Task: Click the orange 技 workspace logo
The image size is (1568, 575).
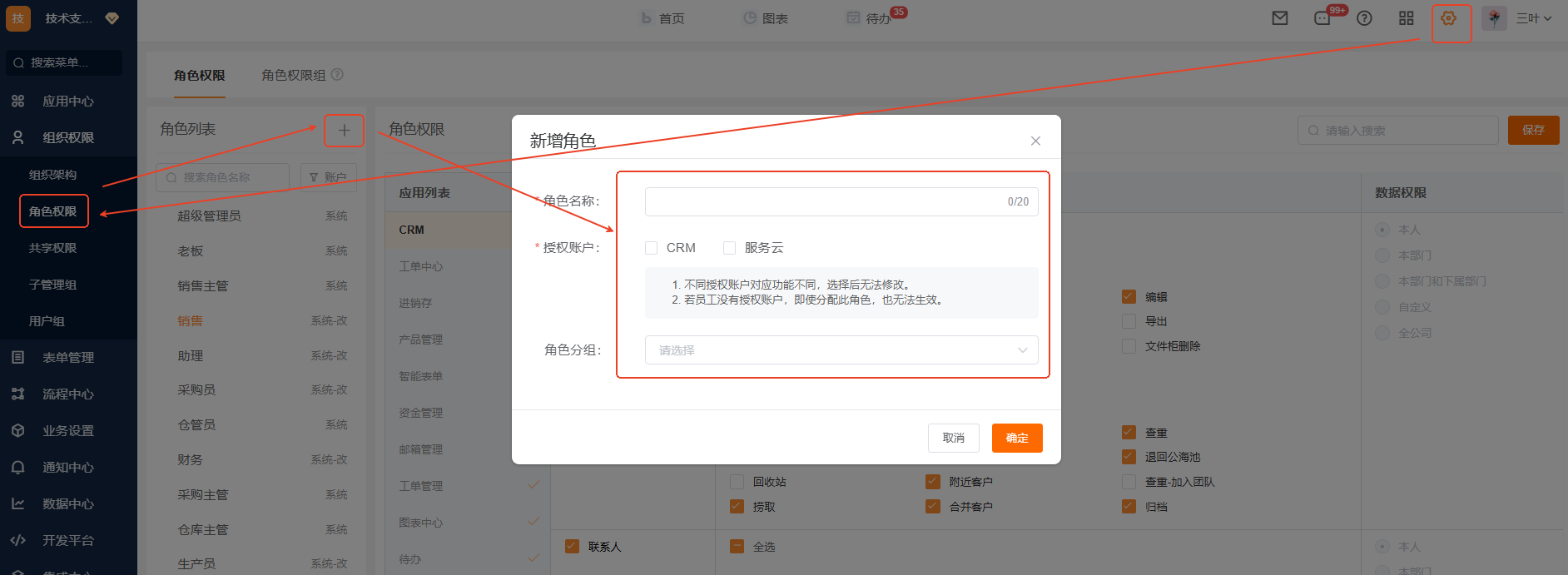Action: click(18, 18)
